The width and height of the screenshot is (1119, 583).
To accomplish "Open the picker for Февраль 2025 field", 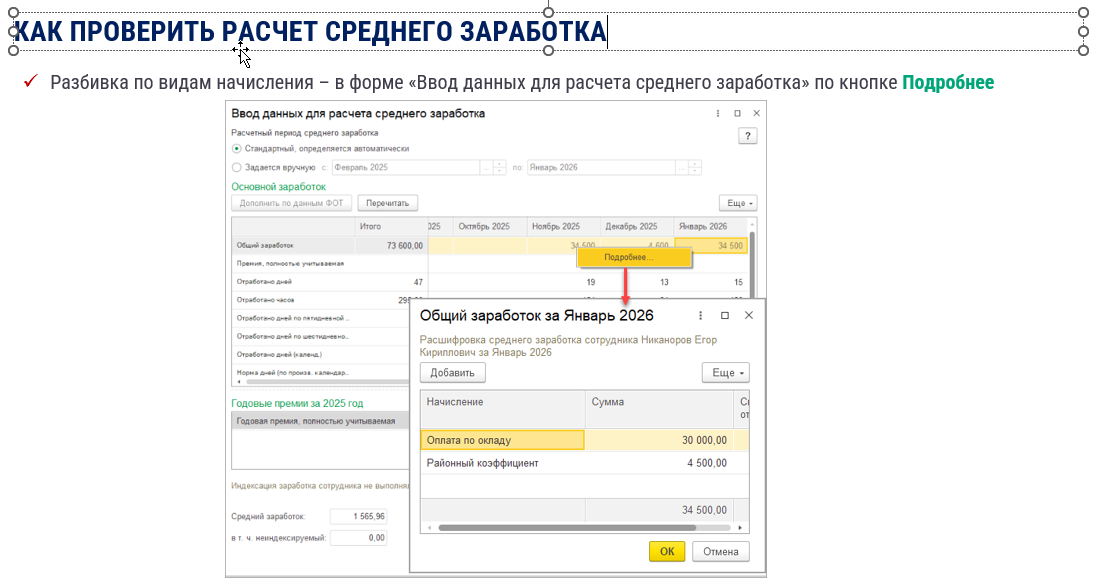I will [x=486, y=168].
